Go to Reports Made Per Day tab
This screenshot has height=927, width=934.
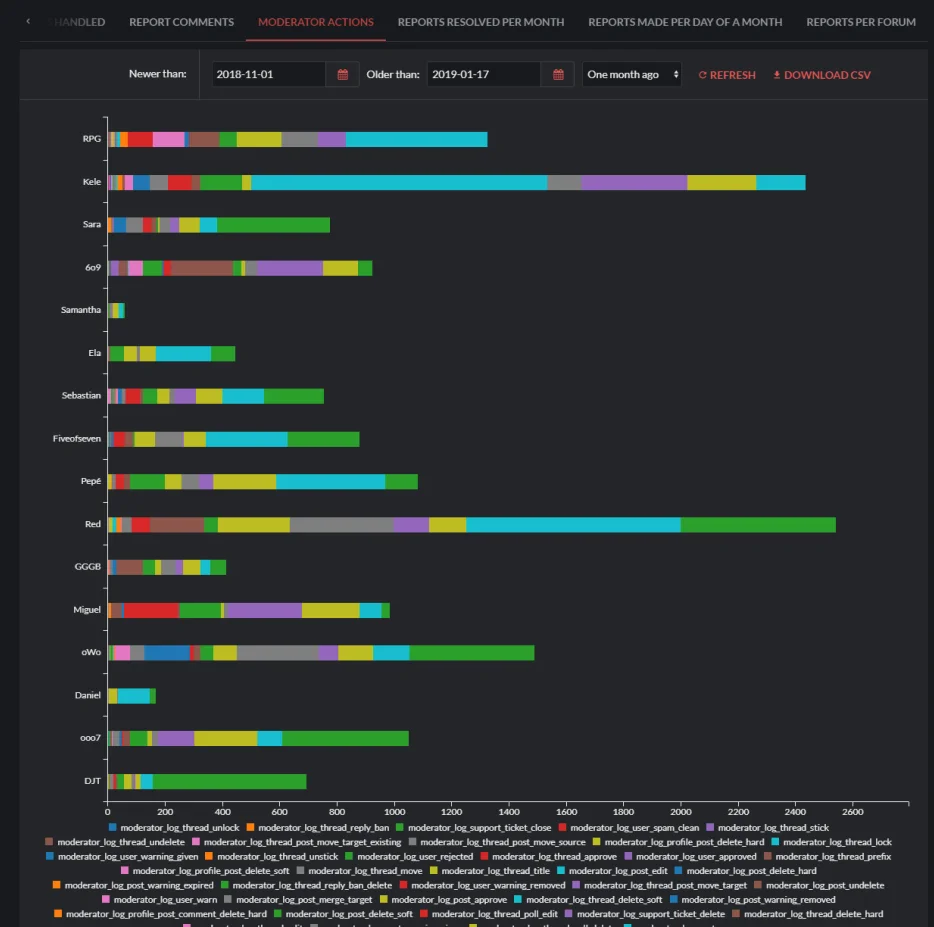685,22
